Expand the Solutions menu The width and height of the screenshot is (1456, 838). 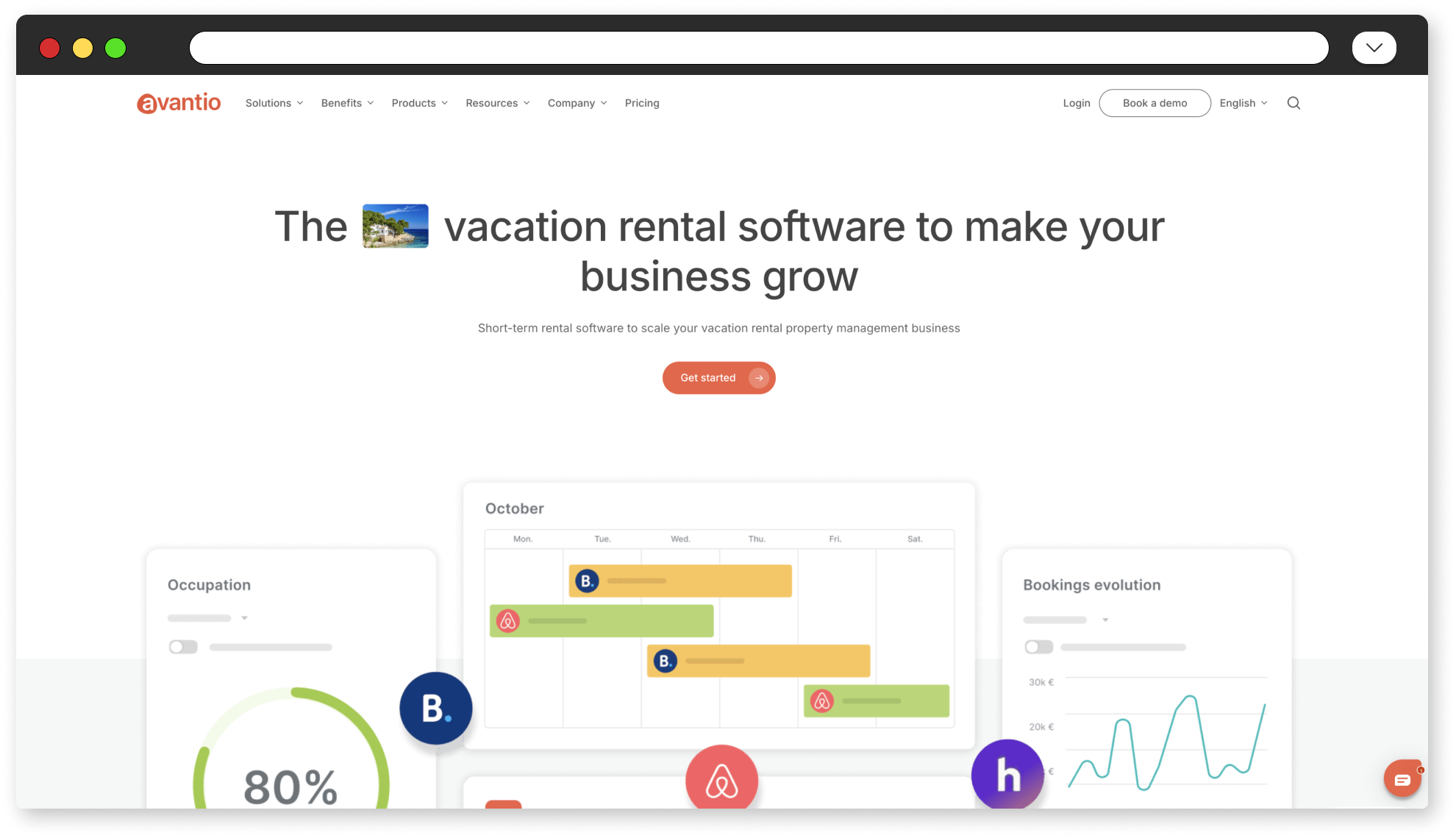[x=274, y=103]
